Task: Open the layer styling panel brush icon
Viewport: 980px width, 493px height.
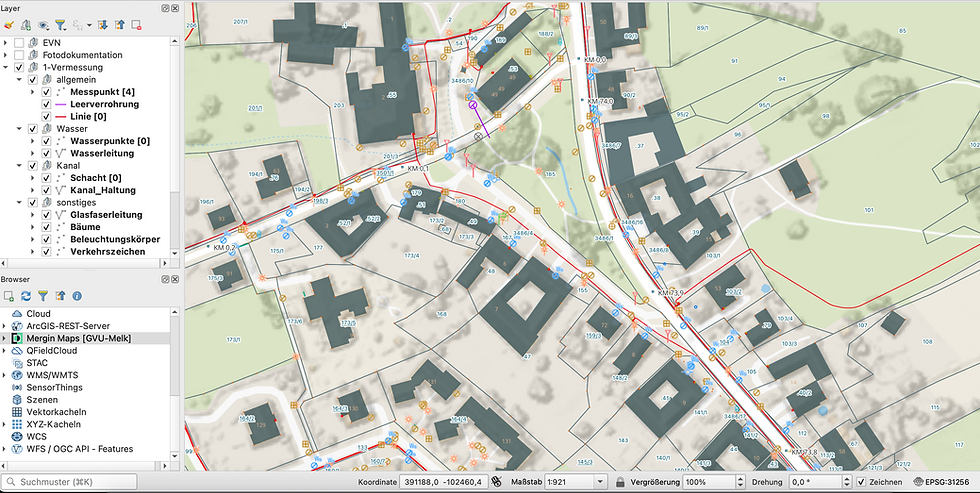Action: [x=9, y=25]
